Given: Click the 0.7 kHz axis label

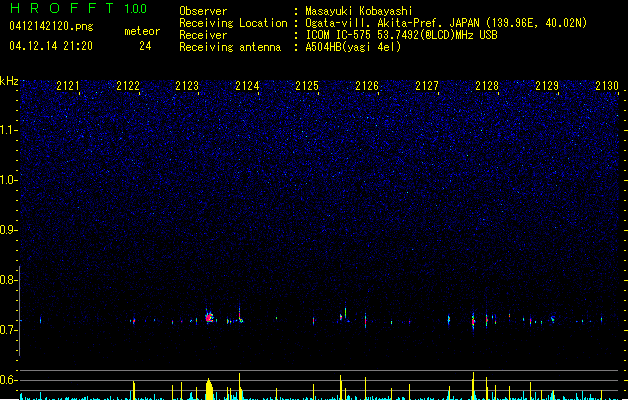Looking at the screenshot, I should [x=9, y=330].
